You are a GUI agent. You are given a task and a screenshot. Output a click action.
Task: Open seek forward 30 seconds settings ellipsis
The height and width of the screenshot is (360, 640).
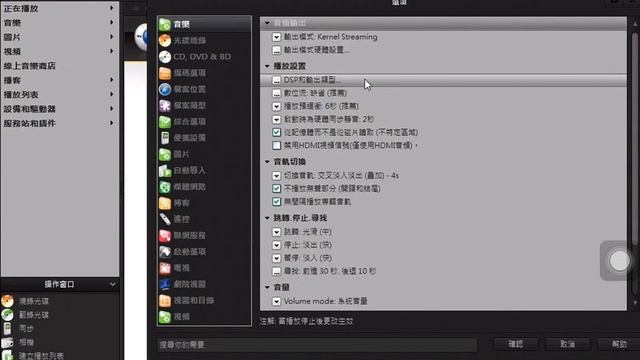276,271
